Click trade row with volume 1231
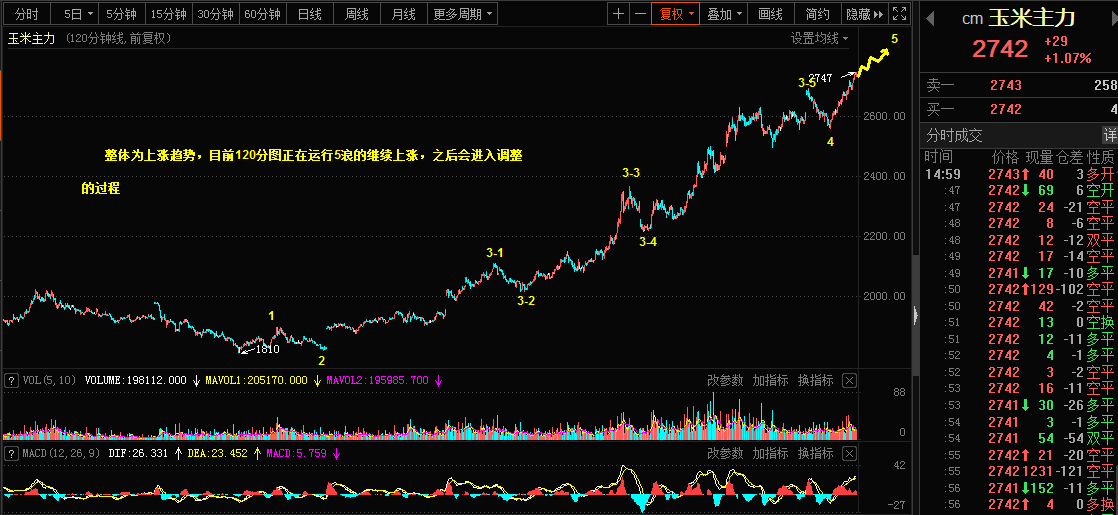The height and width of the screenshot is (515, 1118). click(x=1020, y=471)
